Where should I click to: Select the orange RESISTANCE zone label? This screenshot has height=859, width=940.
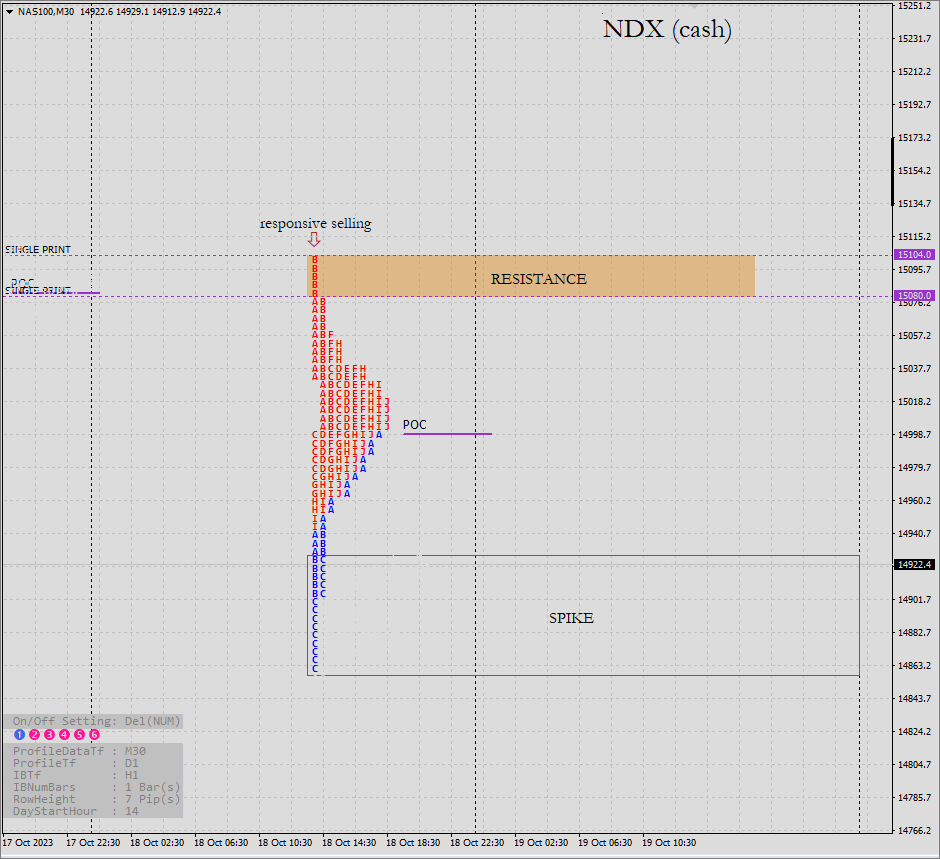[x=538, y=279]
